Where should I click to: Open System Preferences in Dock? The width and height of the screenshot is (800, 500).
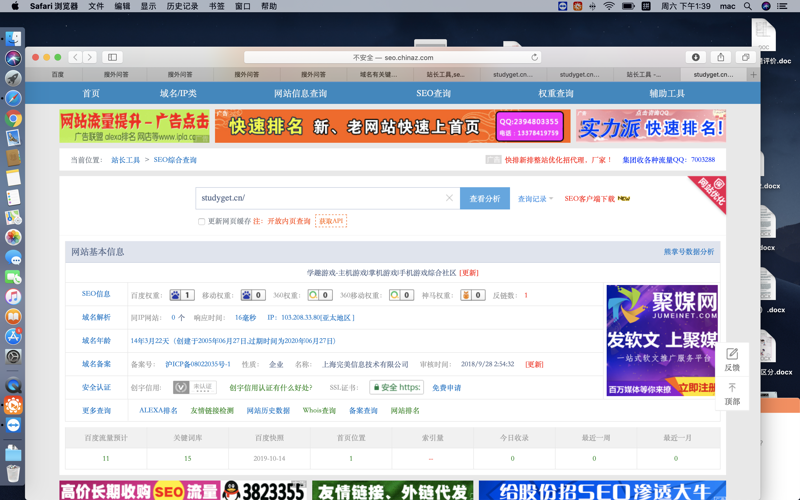pyautogui.click(x=13, y=356)
